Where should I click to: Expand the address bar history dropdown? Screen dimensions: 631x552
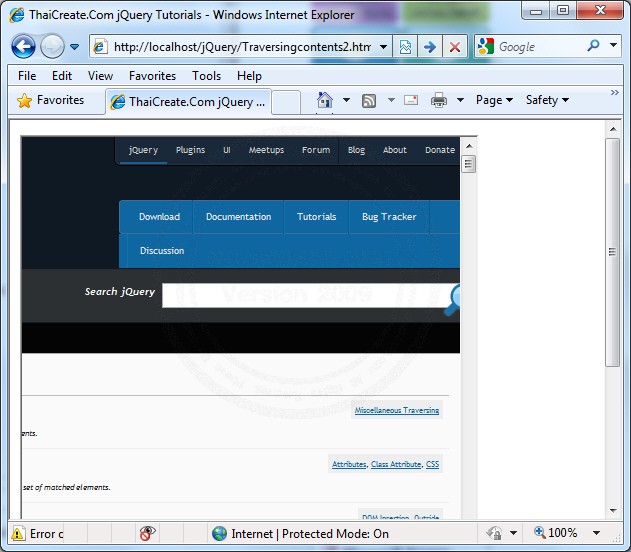pyautogui.click(x=384, y=47)
